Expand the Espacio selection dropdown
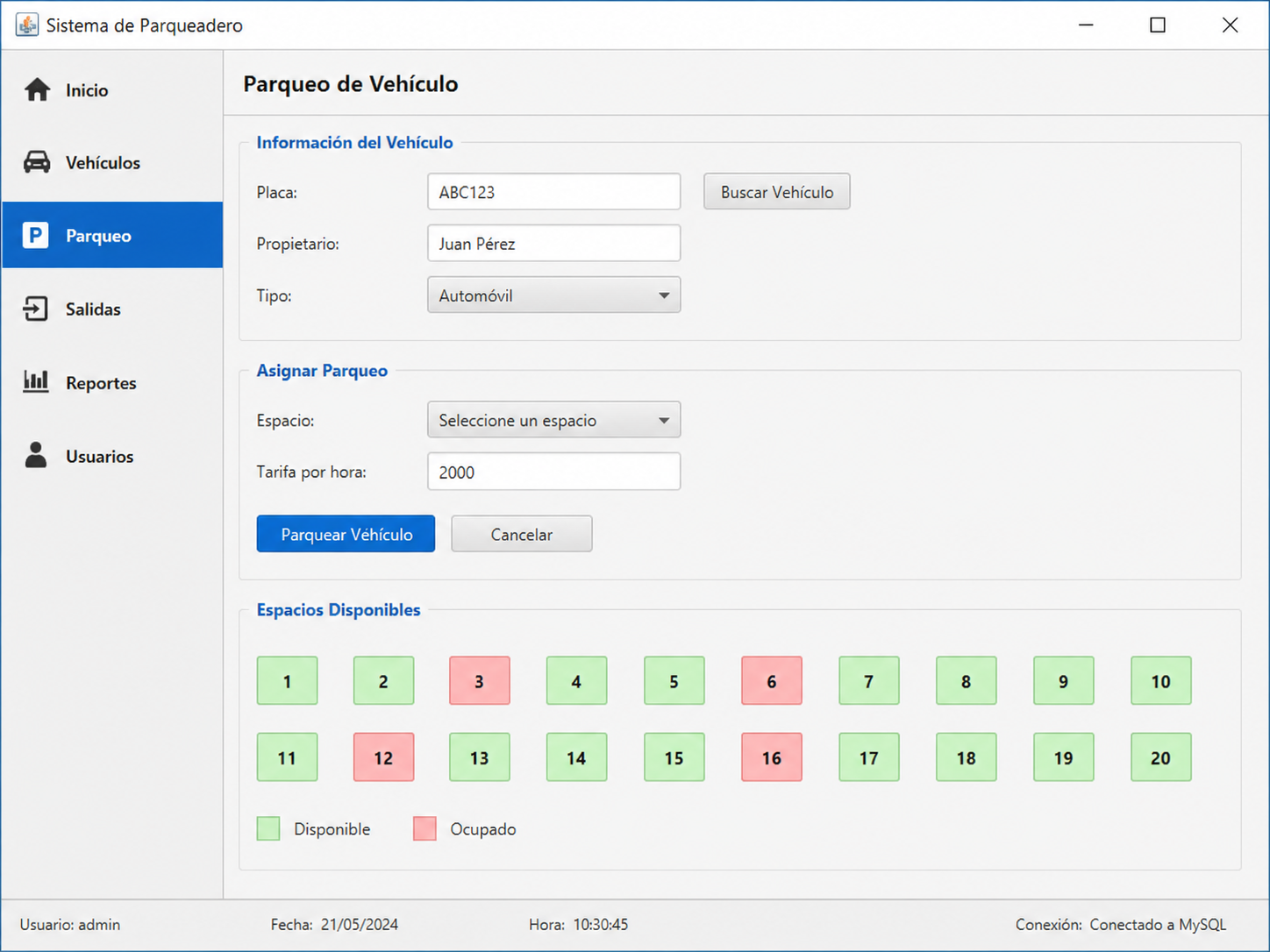Screen dimensions: 1270x952 pos(553,420)
